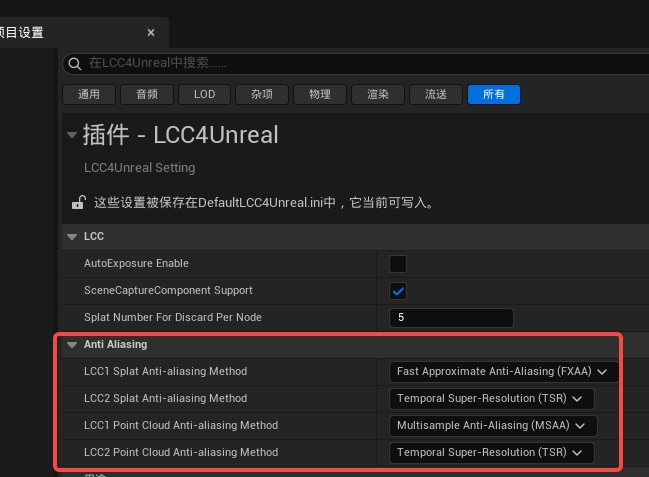Enable the AutoExposure Enable checkbox
The height and width of the screenshot is (477, 649).
point(398,264)
